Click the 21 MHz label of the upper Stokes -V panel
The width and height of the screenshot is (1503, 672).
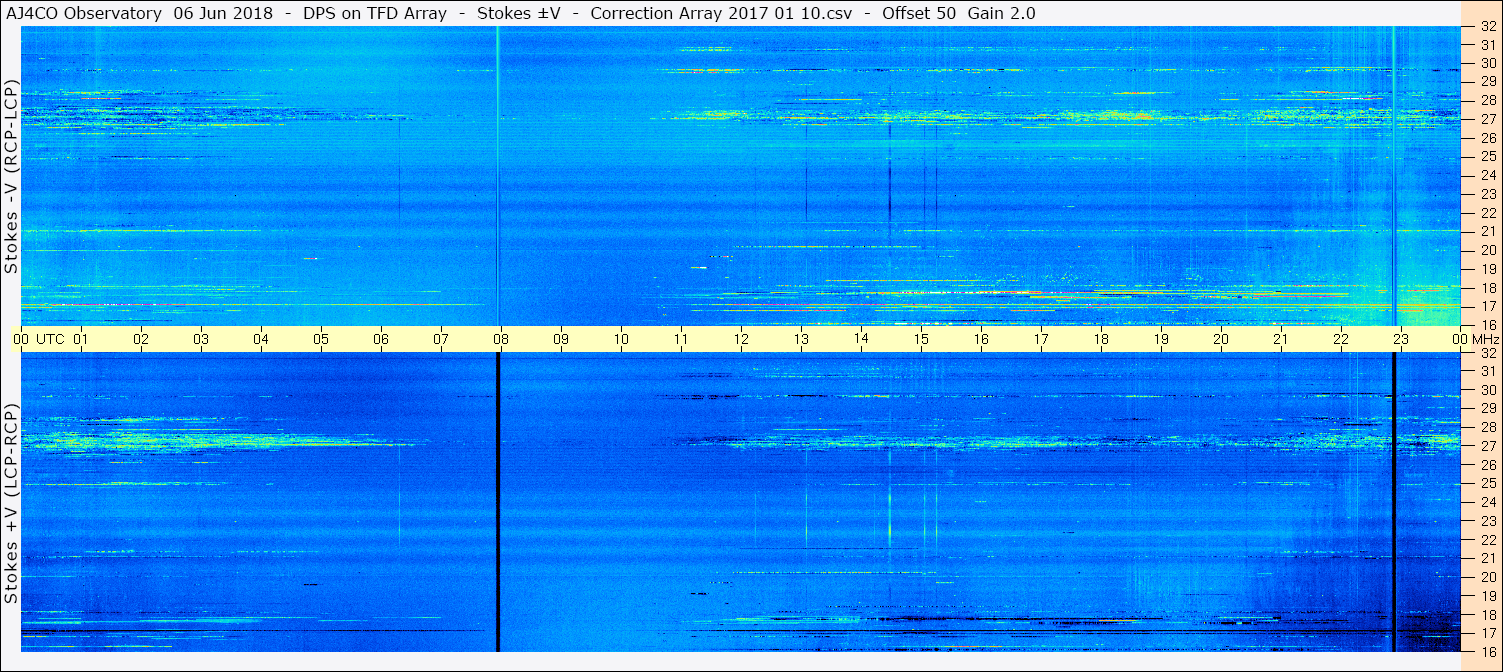point(1487,231)
